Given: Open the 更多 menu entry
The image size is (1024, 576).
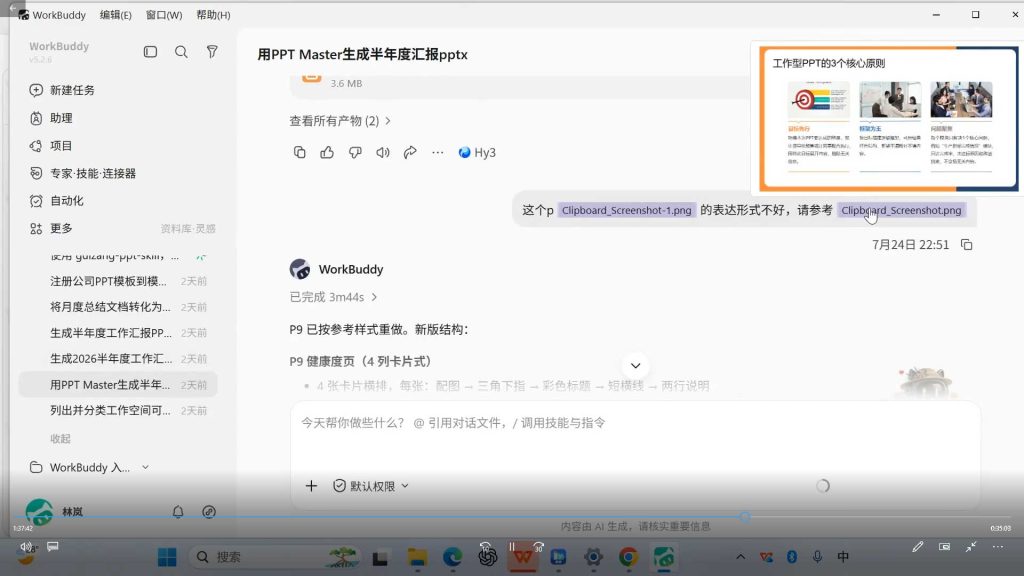Looking at the screenshot, I should click(51, 229).
